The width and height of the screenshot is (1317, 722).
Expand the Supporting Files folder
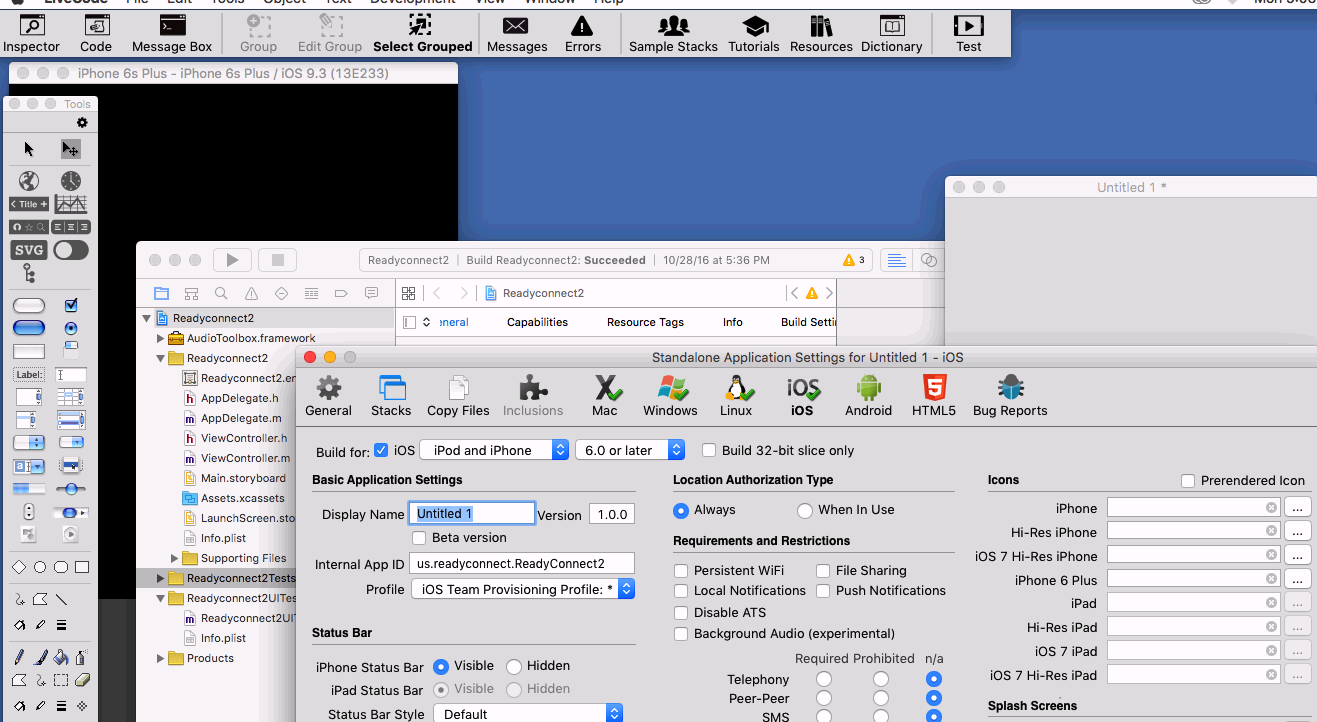pyautogui.click(x=174, y=558)
